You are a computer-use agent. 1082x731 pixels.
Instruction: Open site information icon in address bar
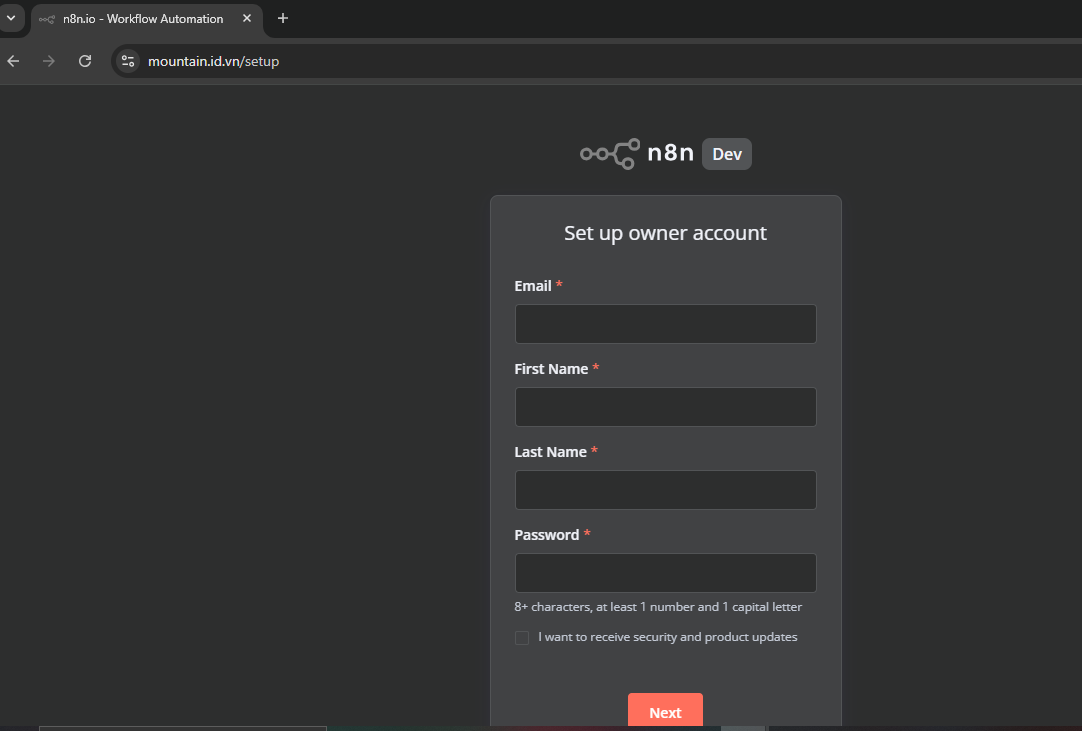pyautogui.click(x=128, y=61)
